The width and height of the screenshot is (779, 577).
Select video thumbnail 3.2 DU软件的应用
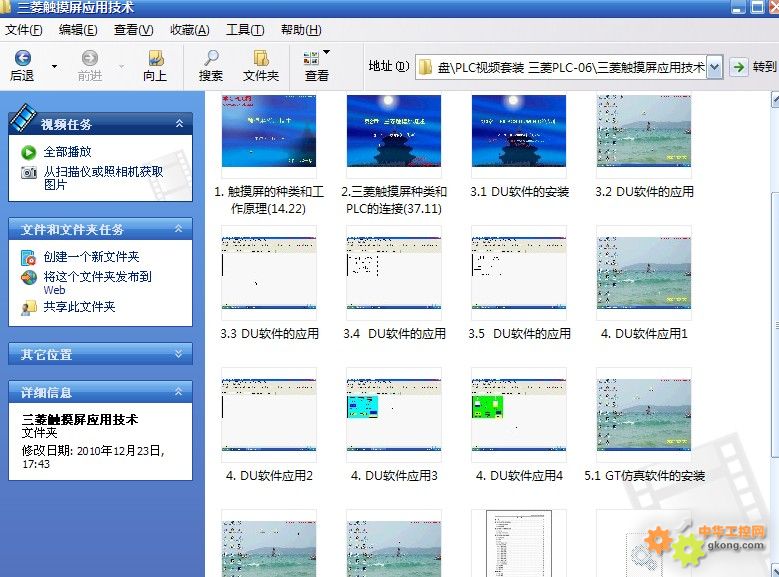click(x=644, y=131)
